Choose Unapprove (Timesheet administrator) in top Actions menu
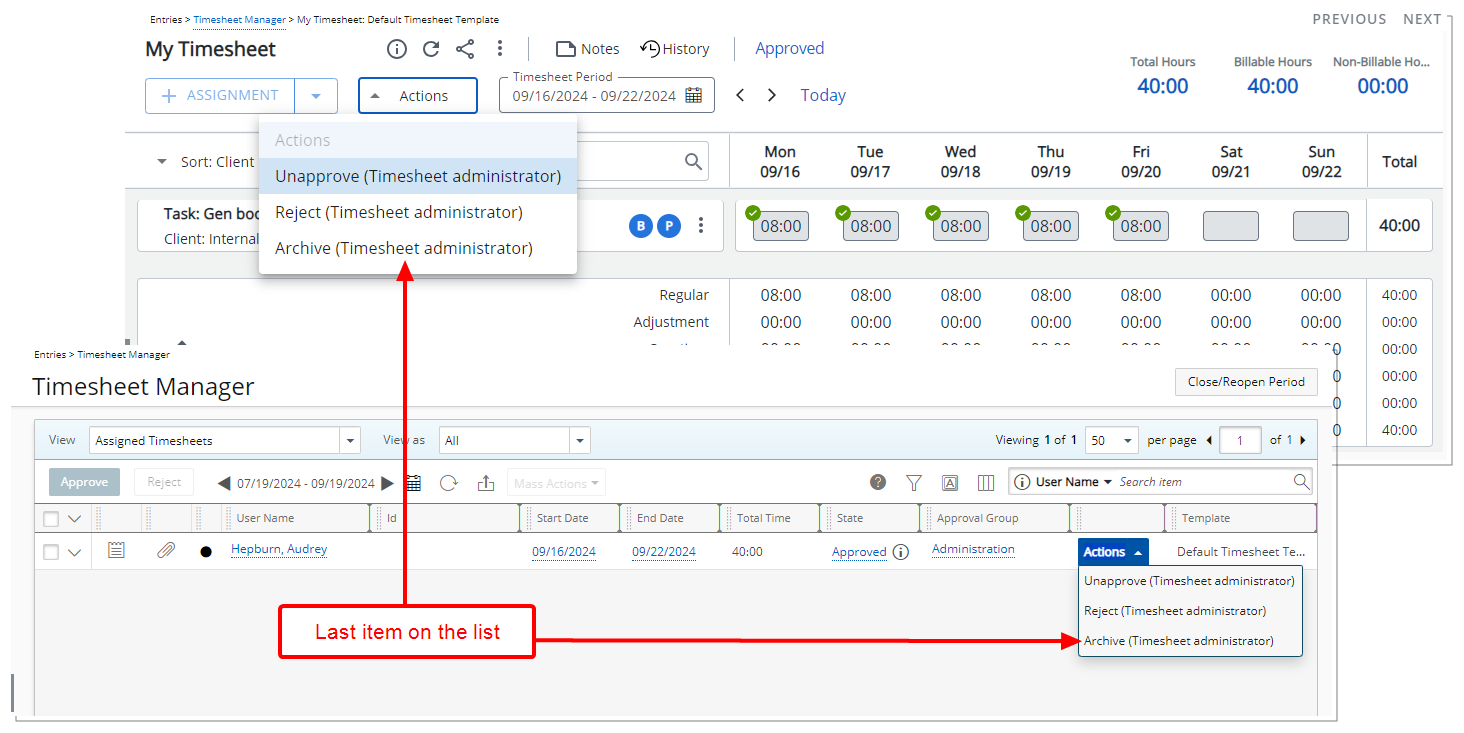Screen dimensions: 1464x733 pos(418,176)
